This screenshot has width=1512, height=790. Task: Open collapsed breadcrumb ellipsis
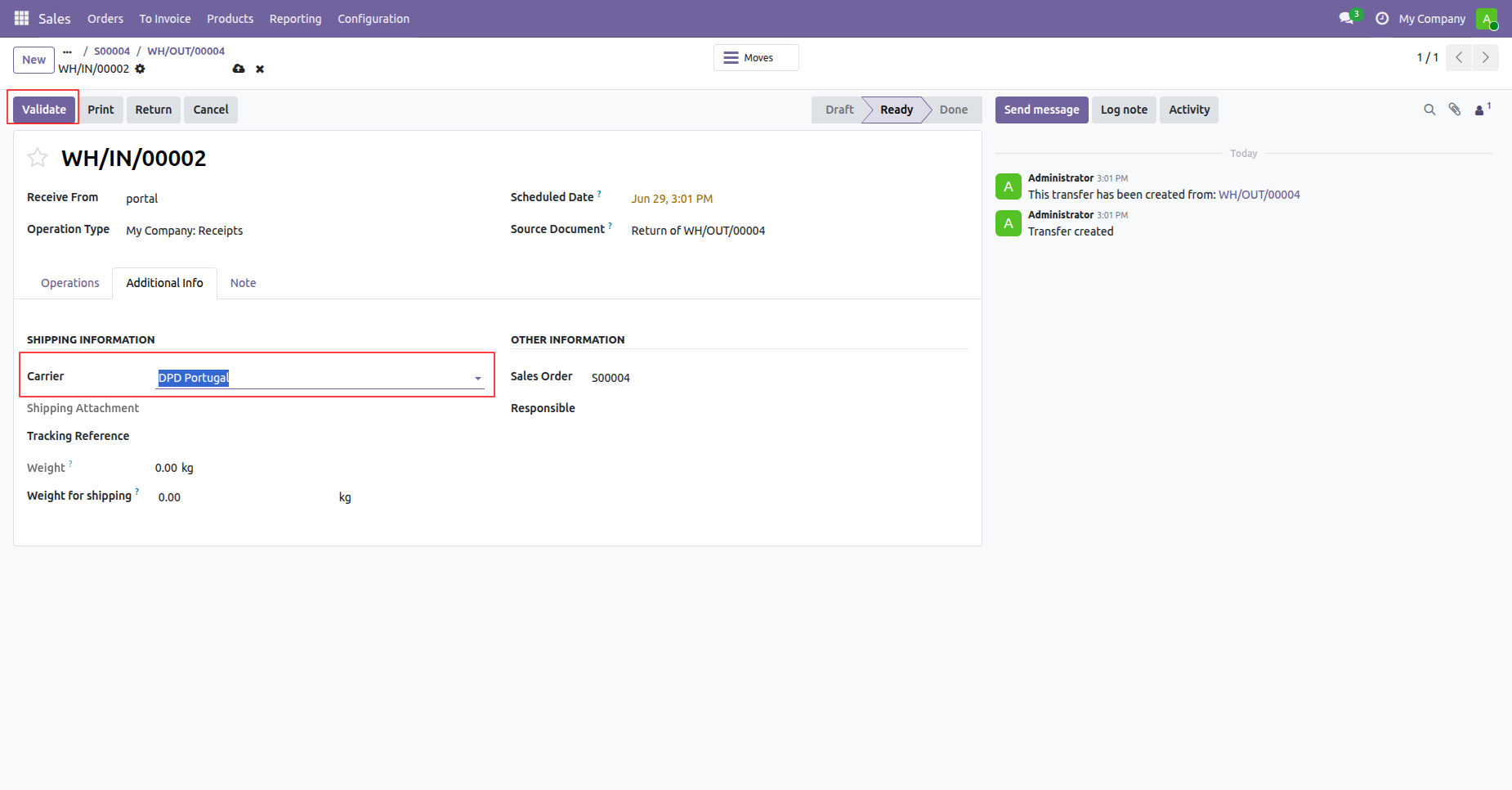click(x=67, y=52)
